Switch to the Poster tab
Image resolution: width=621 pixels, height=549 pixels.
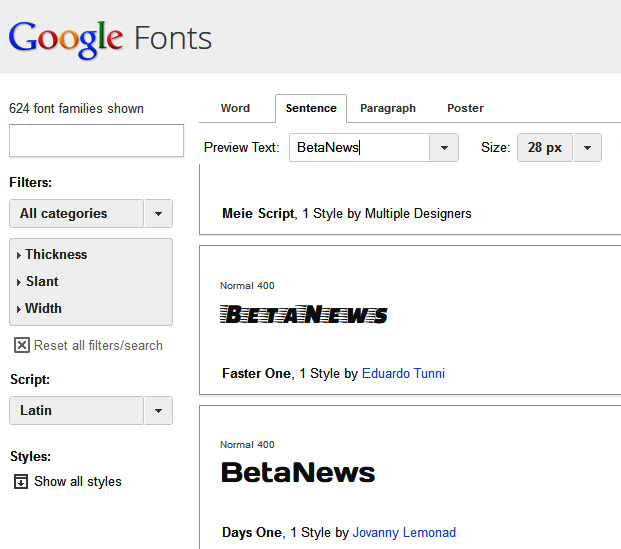point(465,108)
